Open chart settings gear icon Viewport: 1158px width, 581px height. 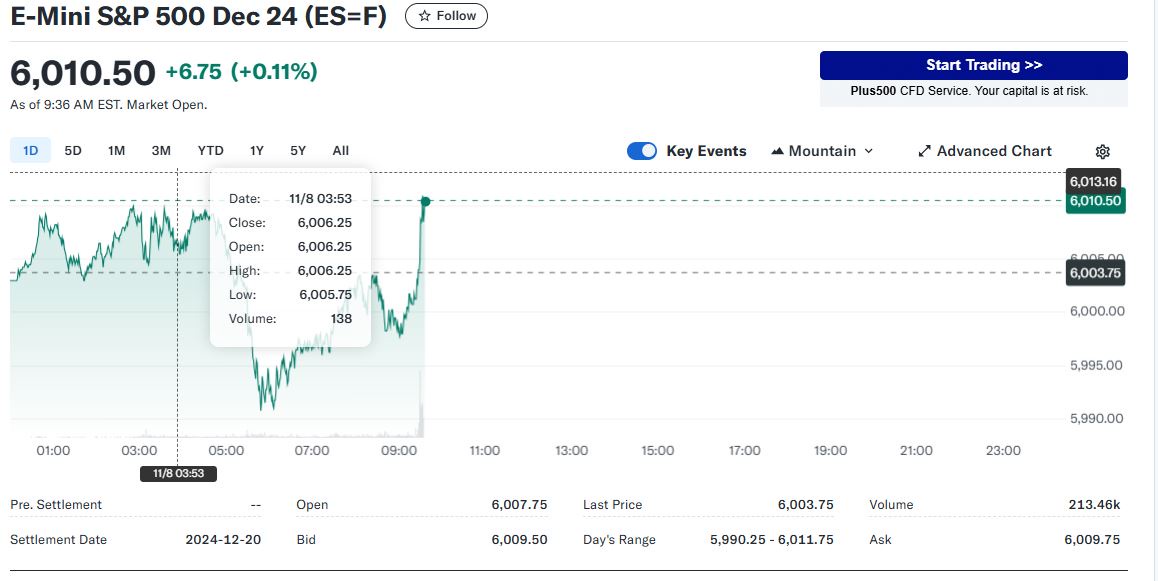[x=1102, y=151]
